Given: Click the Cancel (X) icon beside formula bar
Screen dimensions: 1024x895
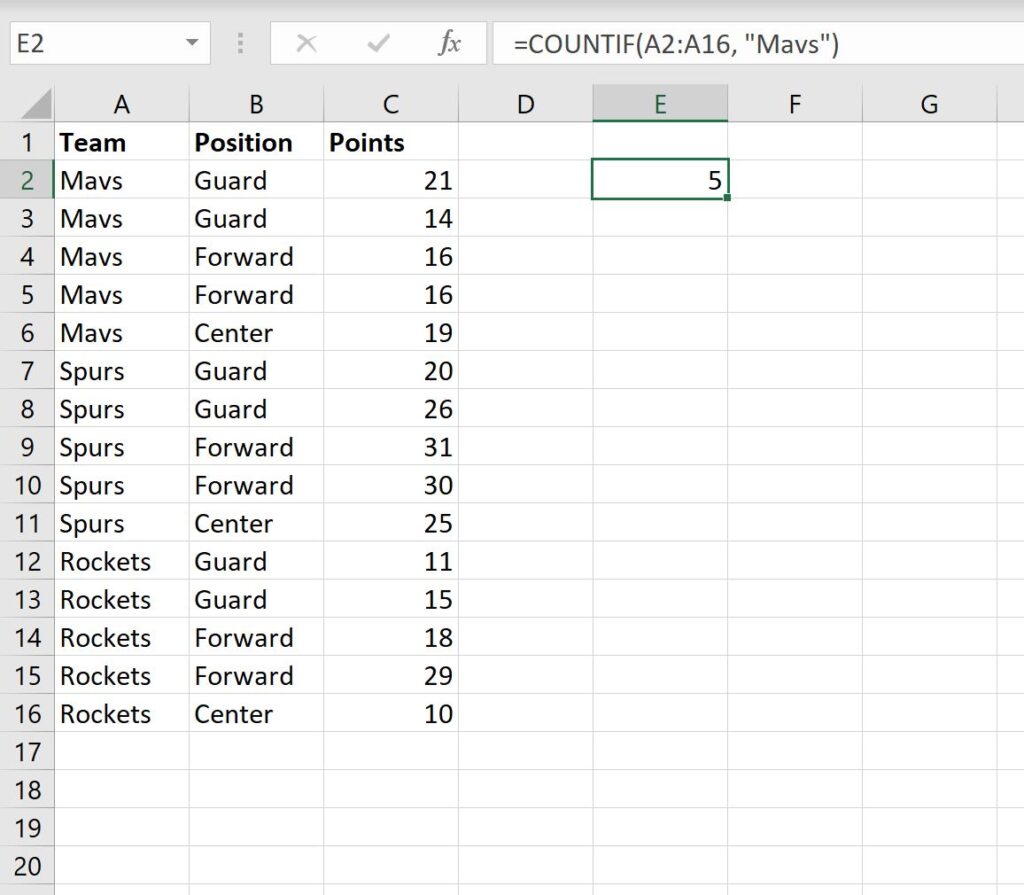Looking at the screenshot, I should coord(307,43).
